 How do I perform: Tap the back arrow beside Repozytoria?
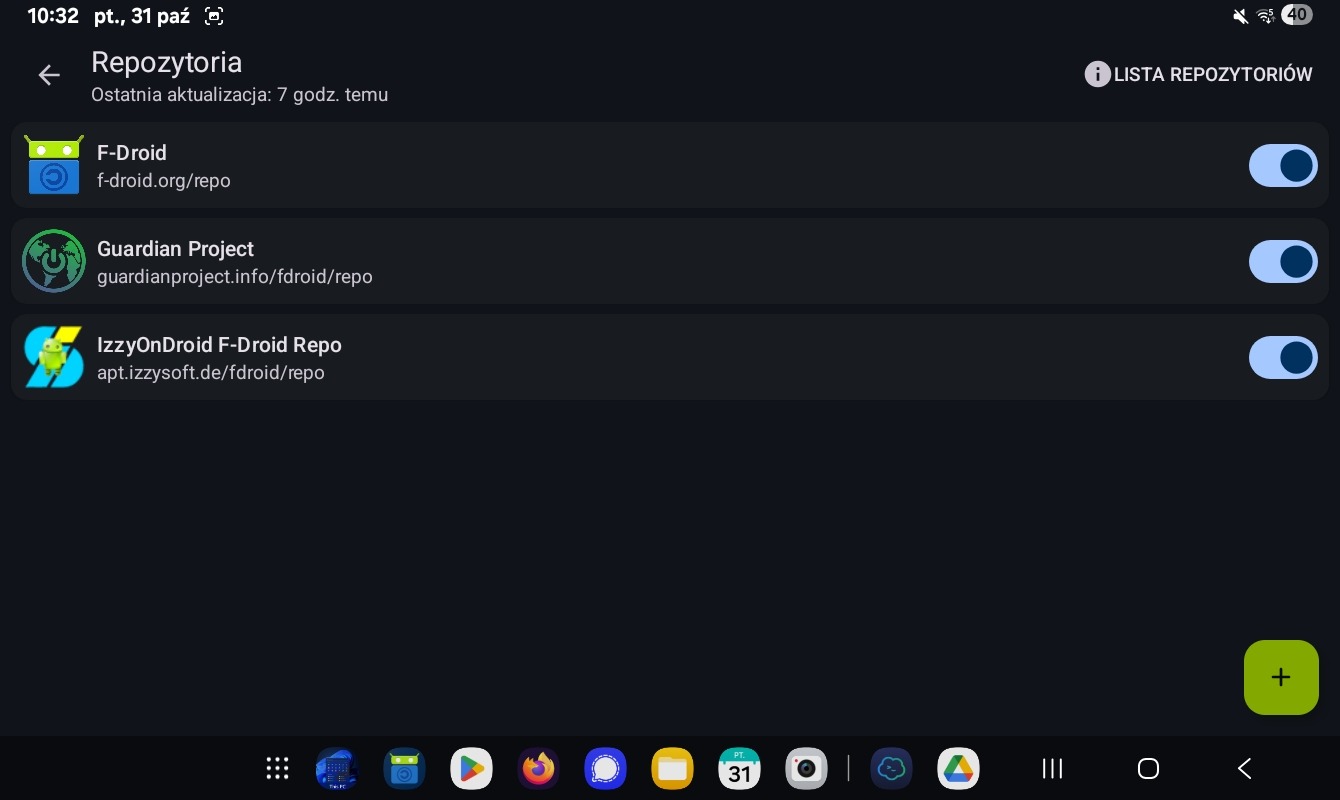[49, 75]
